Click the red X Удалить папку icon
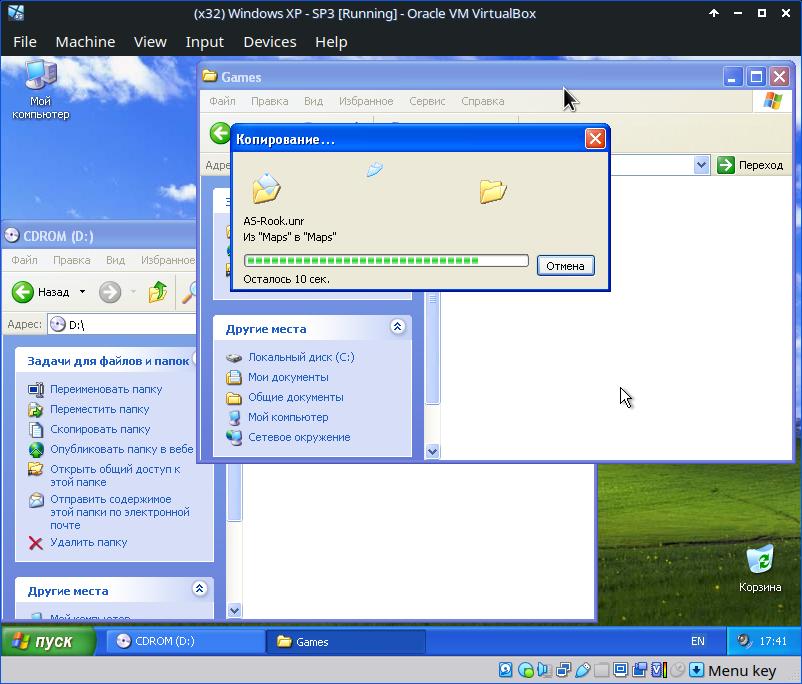 pyautogui.click(x=36, y=542)
